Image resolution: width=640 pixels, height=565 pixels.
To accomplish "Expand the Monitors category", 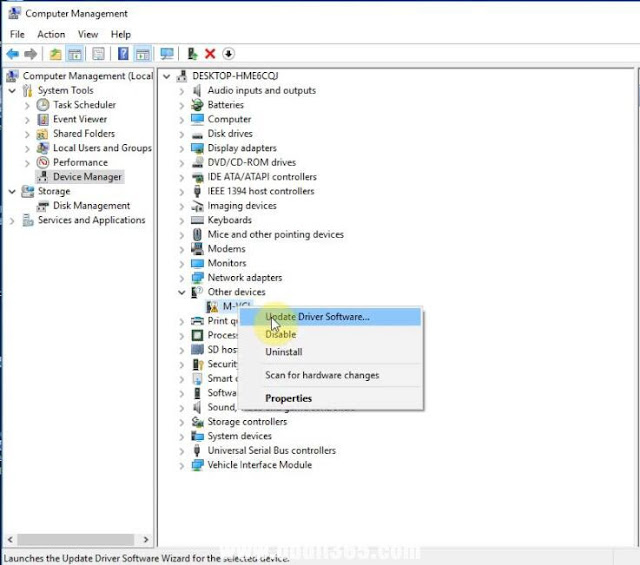I will pos(182,264).
